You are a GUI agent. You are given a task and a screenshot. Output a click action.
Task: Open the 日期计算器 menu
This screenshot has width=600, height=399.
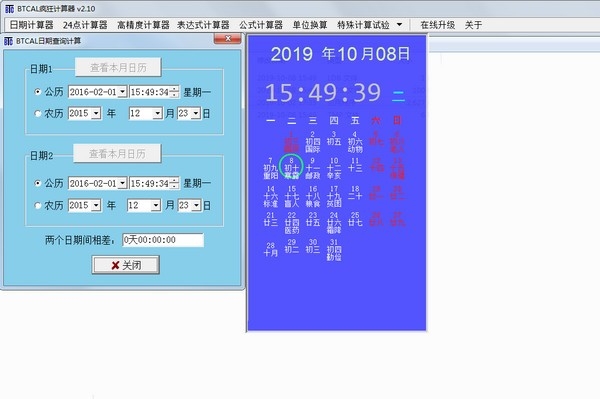point(31,25)
